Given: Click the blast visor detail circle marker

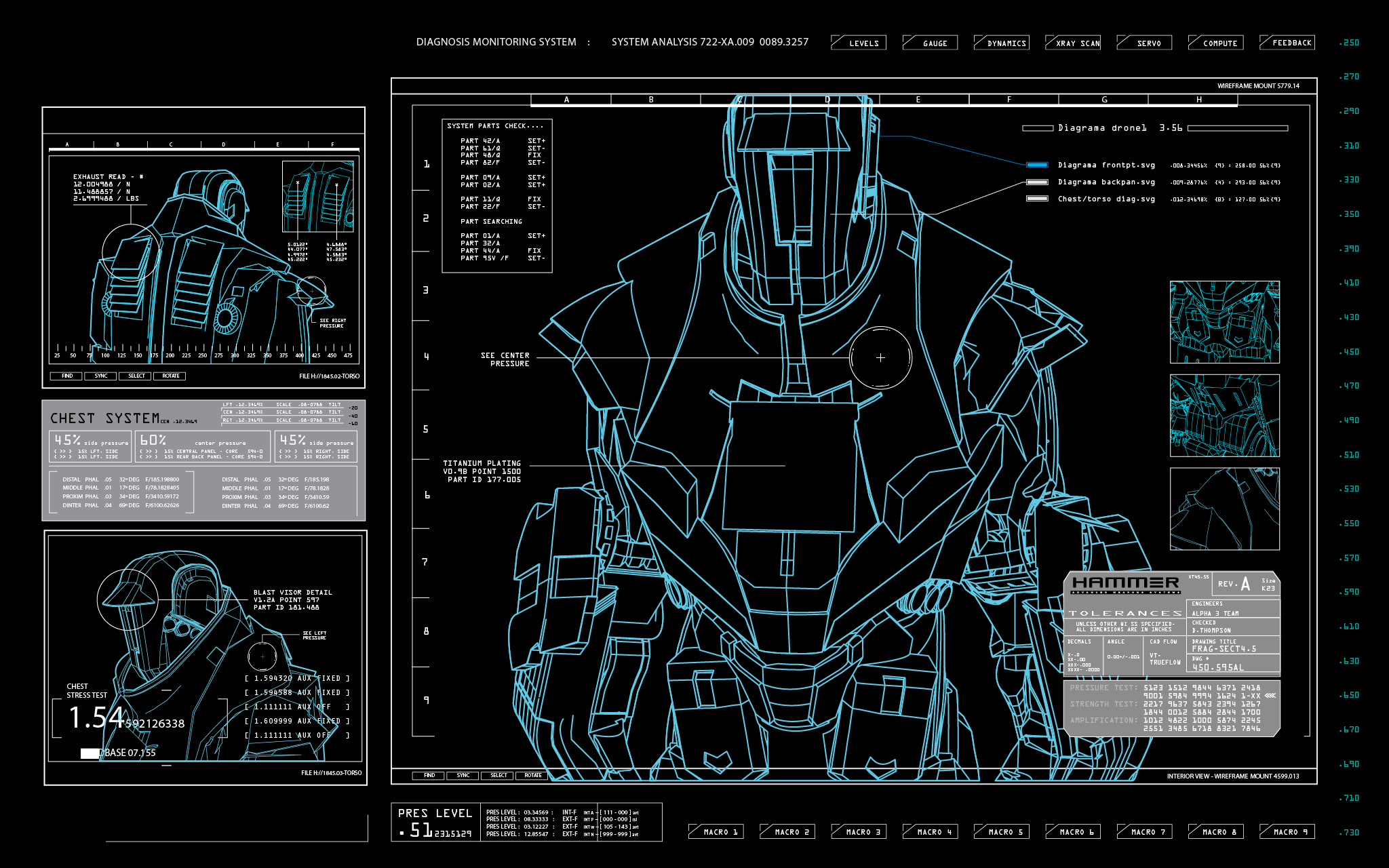Looking at the screenshot, I should [x=128, y=600].
